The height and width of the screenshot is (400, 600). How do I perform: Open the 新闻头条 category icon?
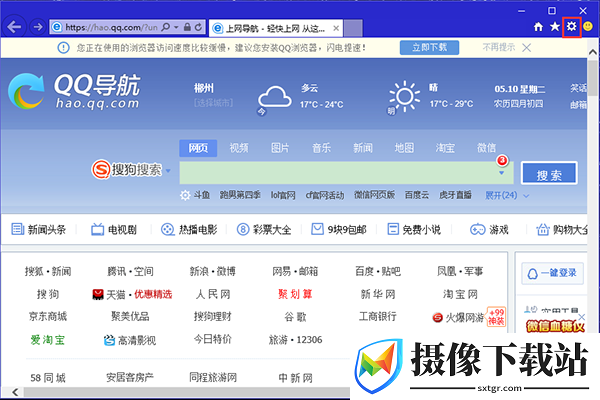18,229
